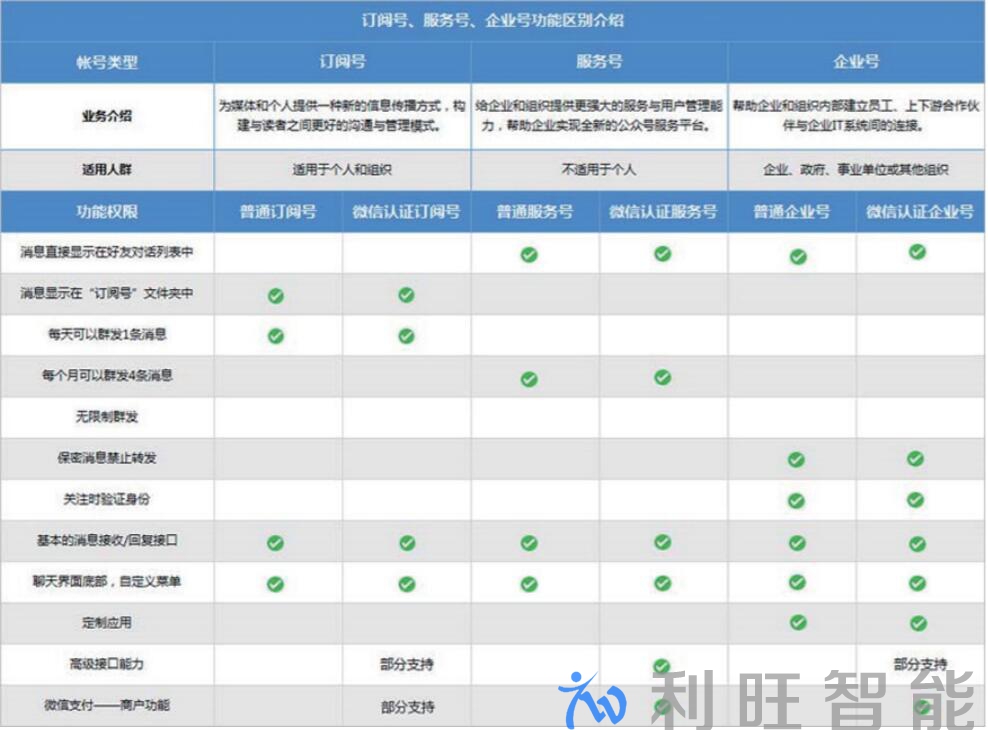Click the 普通企业号 checkmark in 自定义菜单 row

click(x=797, y=581)
